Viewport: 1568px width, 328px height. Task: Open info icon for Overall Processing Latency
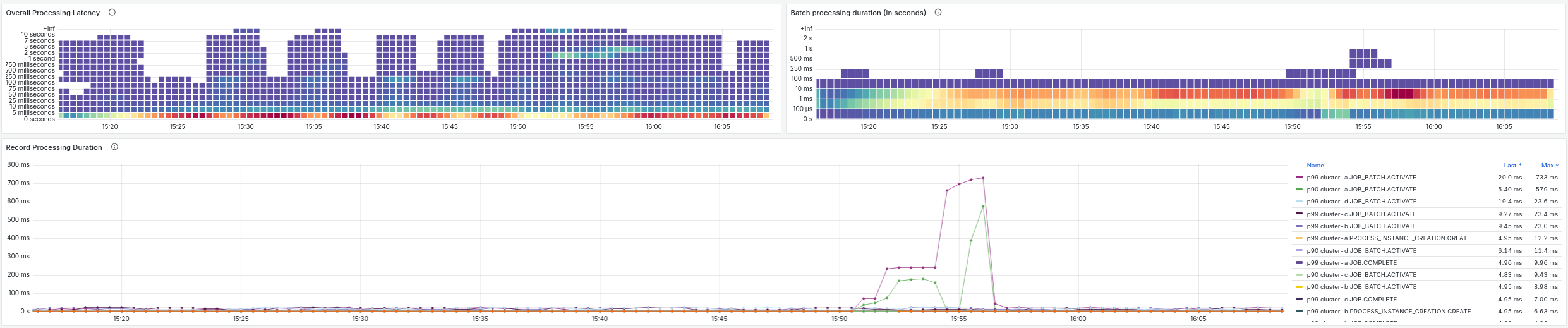[x=112, y=13]
